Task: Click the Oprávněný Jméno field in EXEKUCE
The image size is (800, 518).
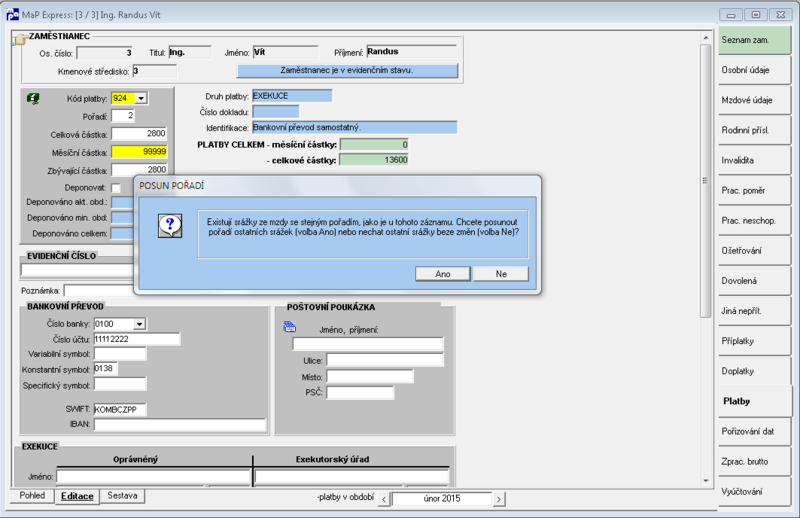Action: point(153,477)
